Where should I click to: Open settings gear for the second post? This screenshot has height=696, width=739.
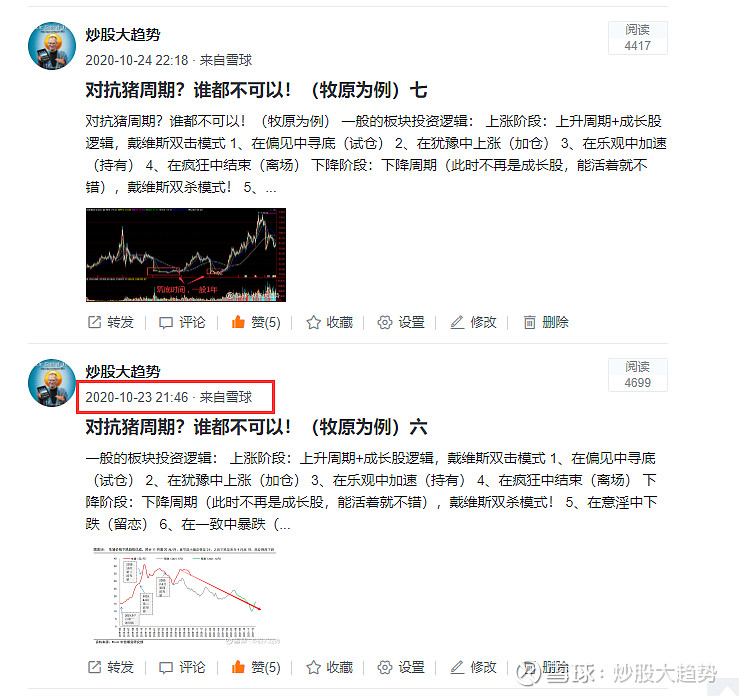click(x=385, y=667)
